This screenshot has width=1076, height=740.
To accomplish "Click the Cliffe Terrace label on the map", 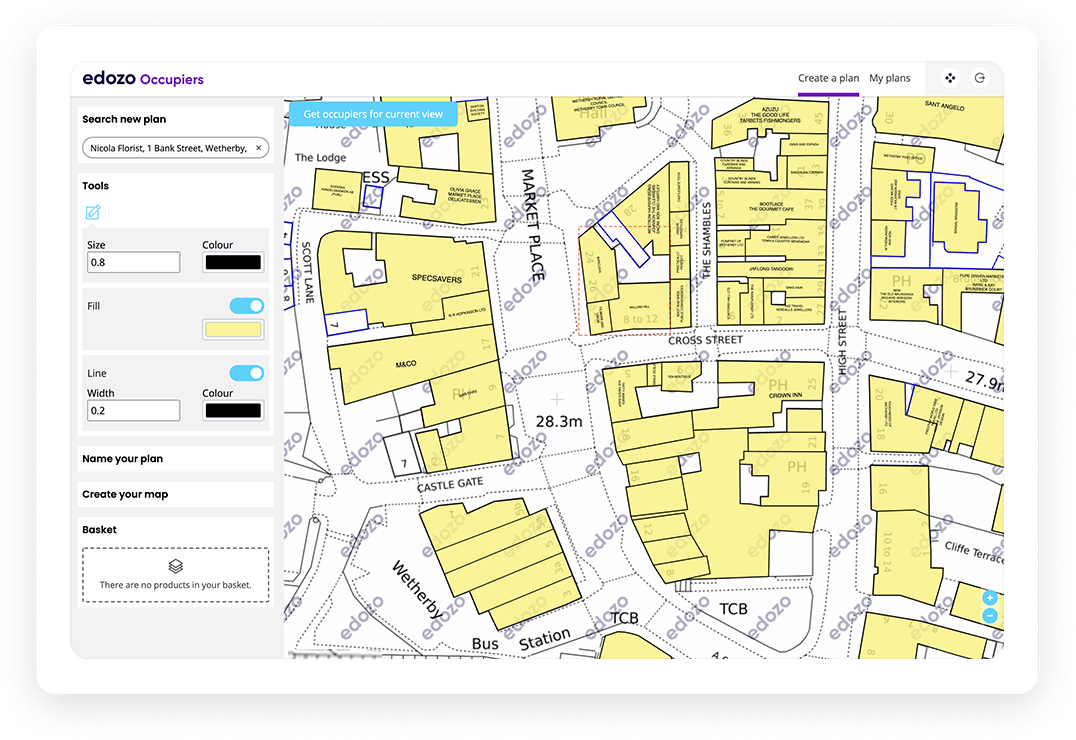I will tap(973, 552).
